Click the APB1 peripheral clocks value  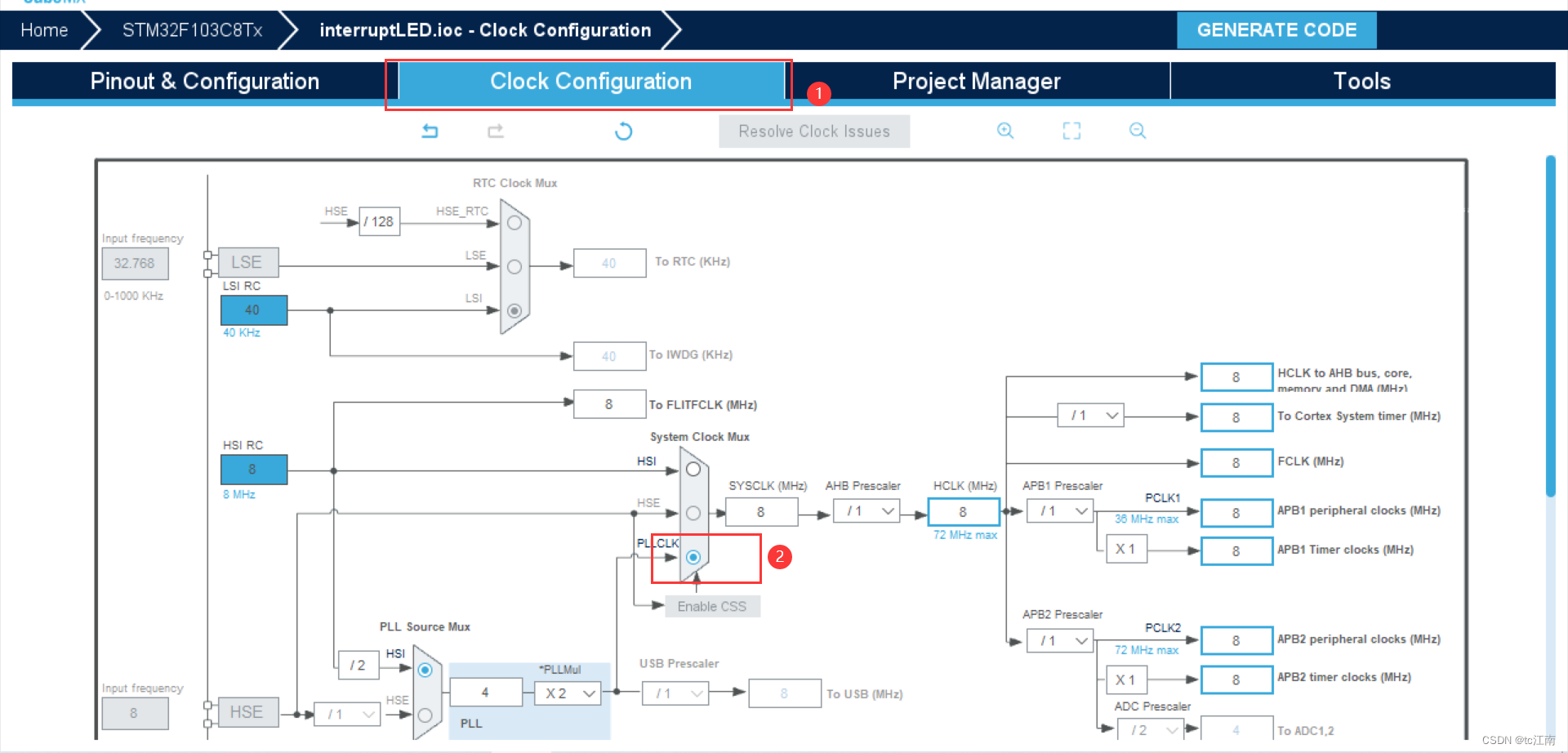[1236, 513]
